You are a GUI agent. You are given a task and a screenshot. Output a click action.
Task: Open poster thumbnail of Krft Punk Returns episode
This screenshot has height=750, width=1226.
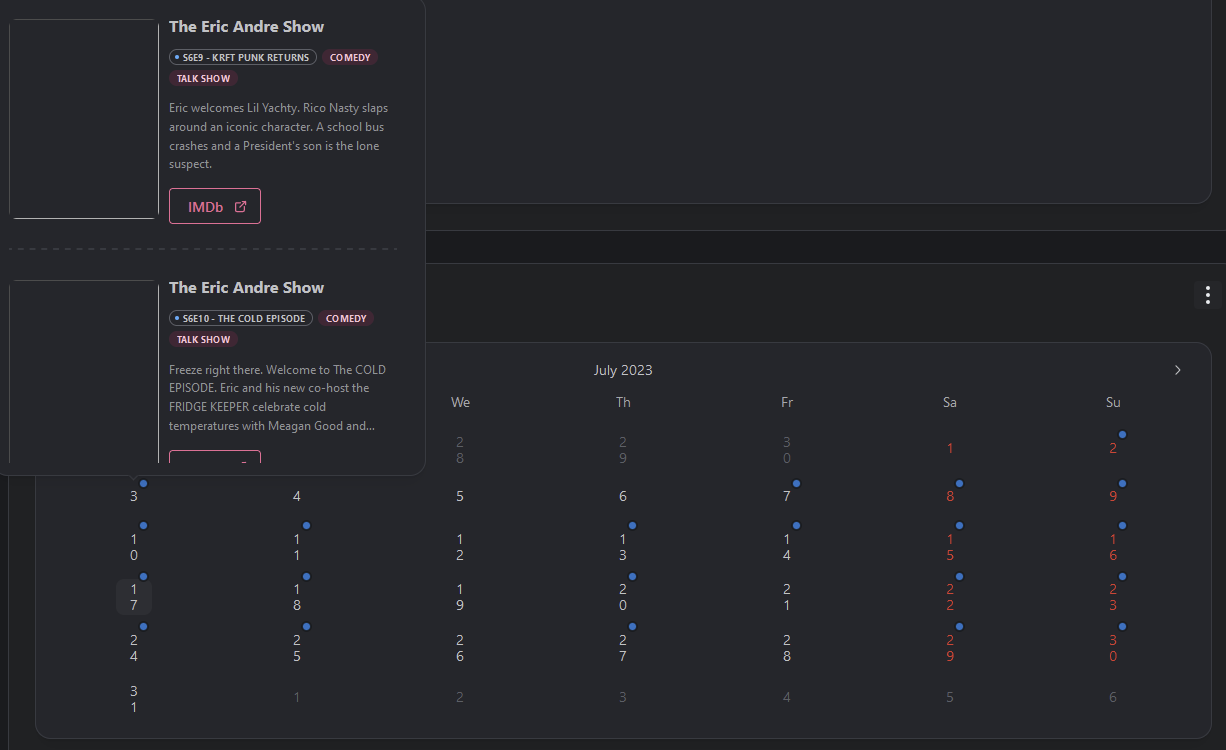pyautogui.click(x=84, y=118)
